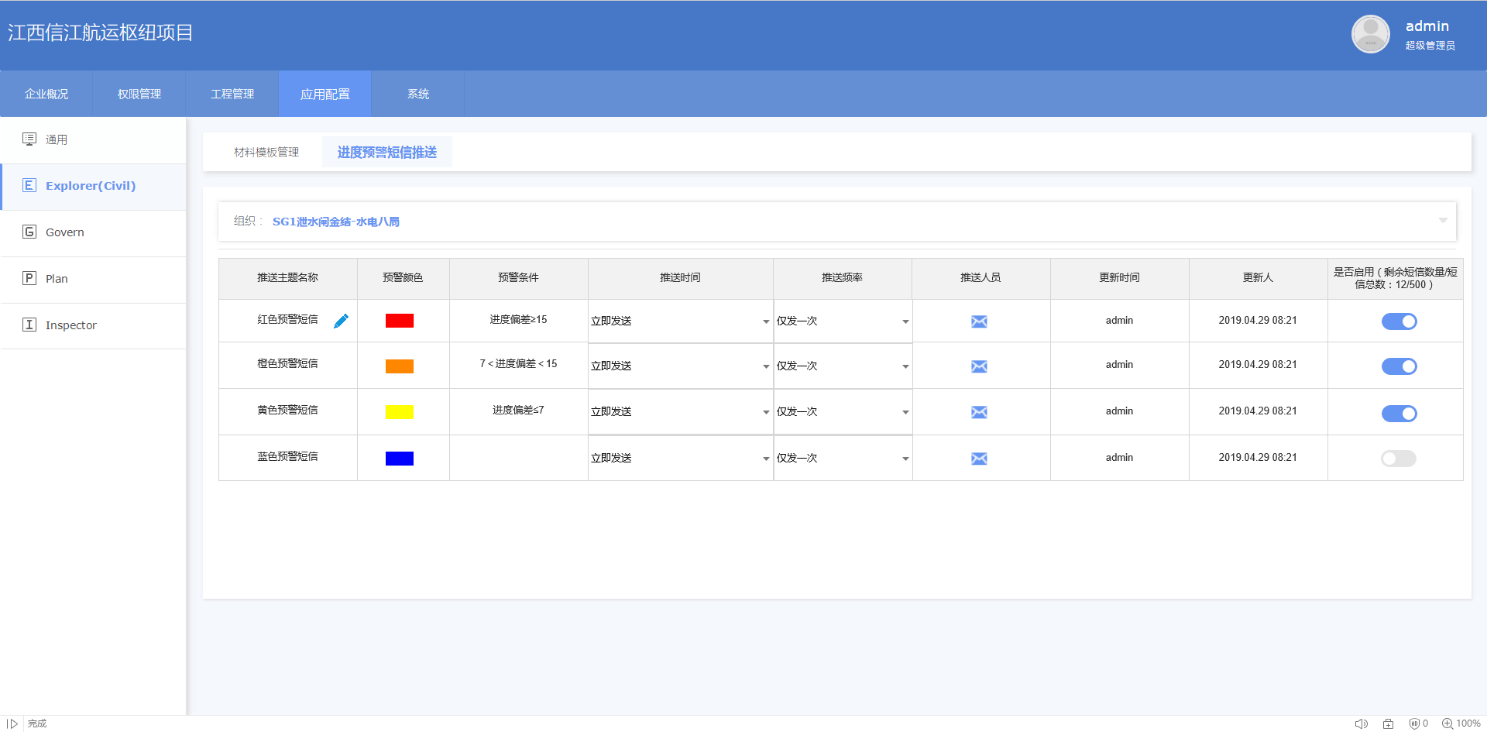Select 通用 in the sidebar
The height and width of the screenshot is (732, 1487).
coord(93,140)
